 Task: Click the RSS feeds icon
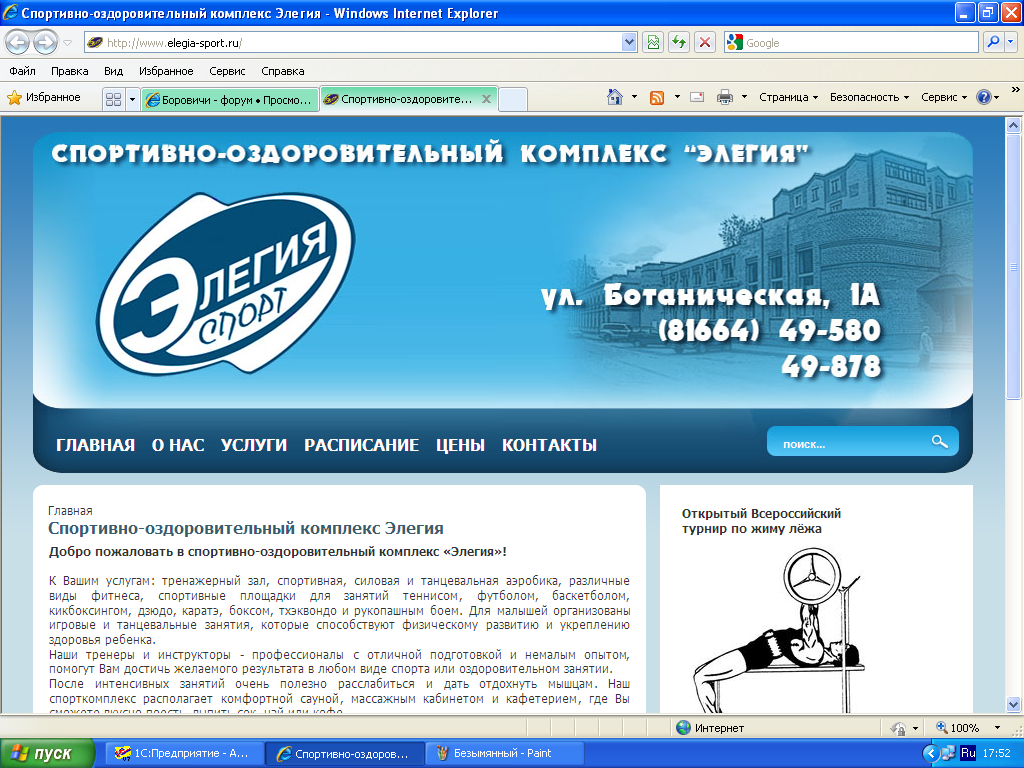657,97
